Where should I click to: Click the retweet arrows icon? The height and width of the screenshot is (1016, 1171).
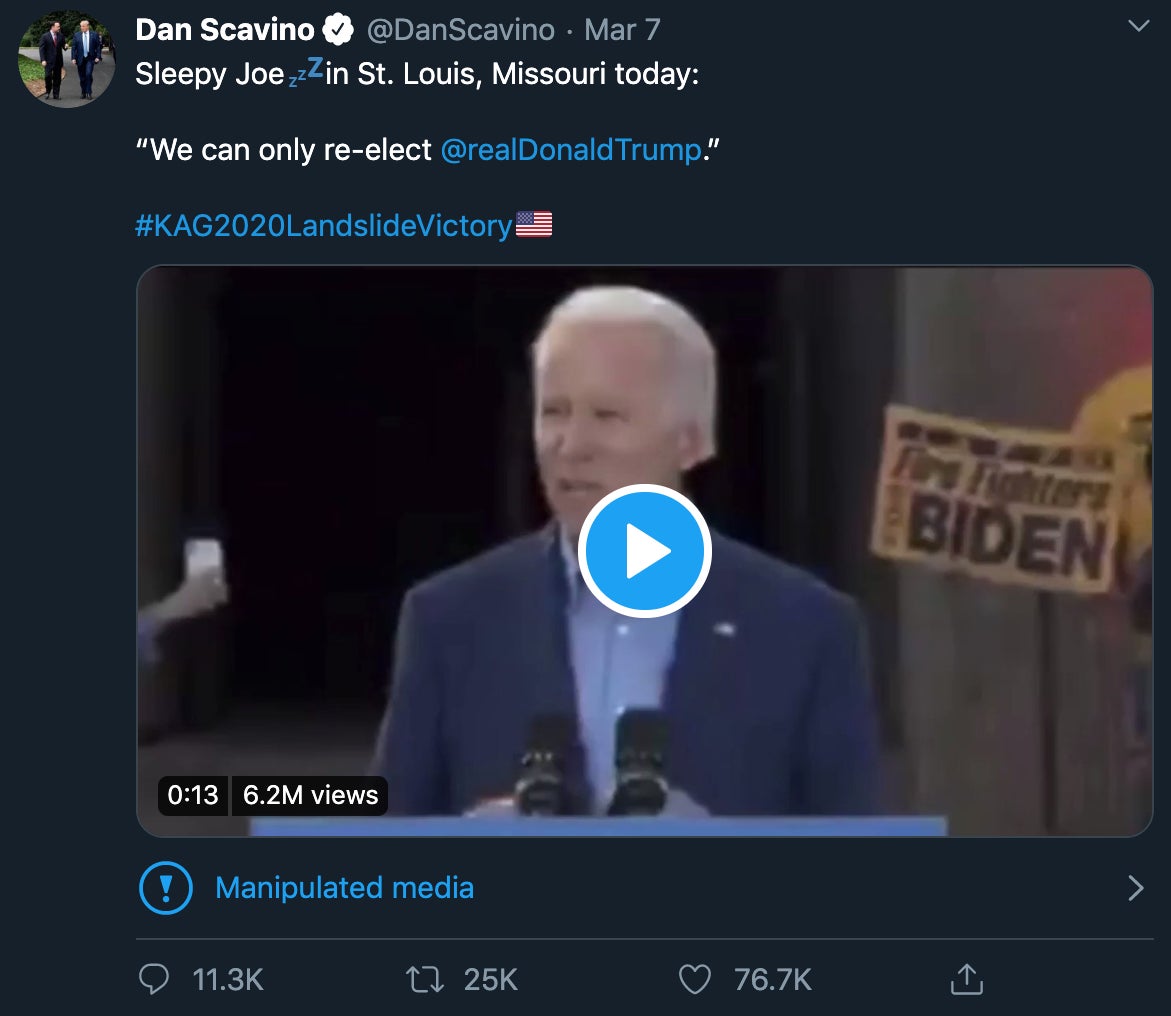(425, 980)
